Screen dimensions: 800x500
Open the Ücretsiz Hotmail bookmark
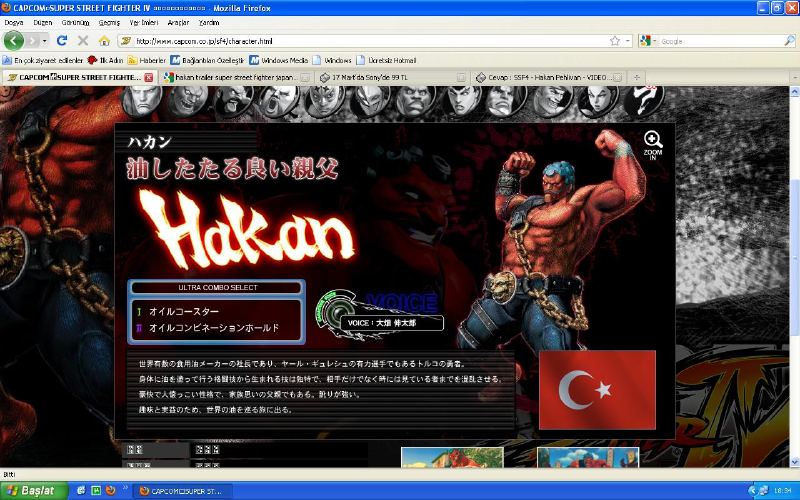tap(386, 60)
